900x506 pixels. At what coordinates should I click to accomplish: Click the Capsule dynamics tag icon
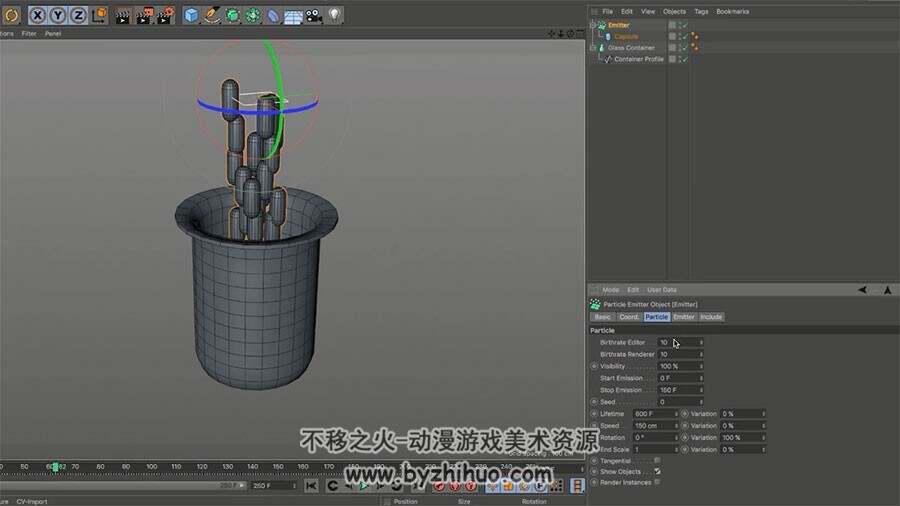click(x=695, y=37)
